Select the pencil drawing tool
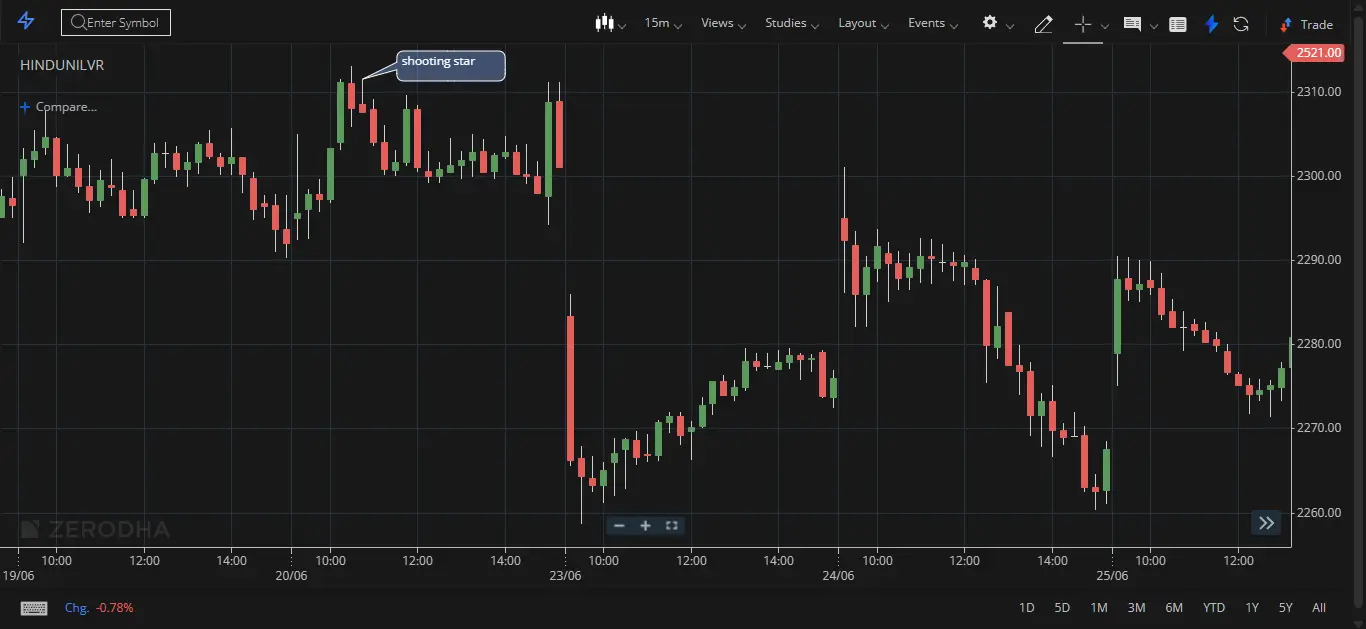This screenshot has width=1366, height=629. [1043, 24]
